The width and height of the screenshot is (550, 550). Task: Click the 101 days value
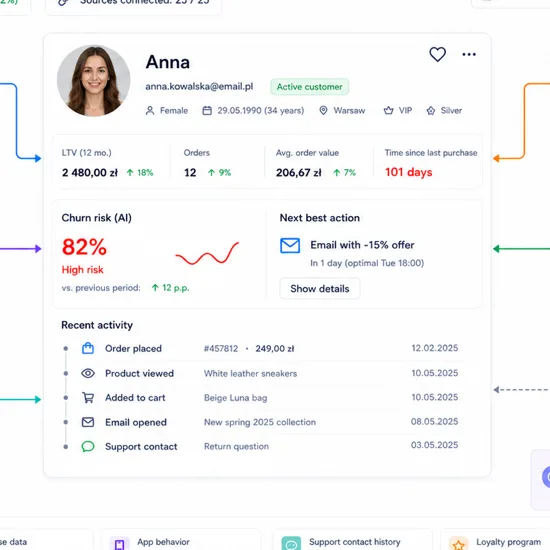coord(409,172)
